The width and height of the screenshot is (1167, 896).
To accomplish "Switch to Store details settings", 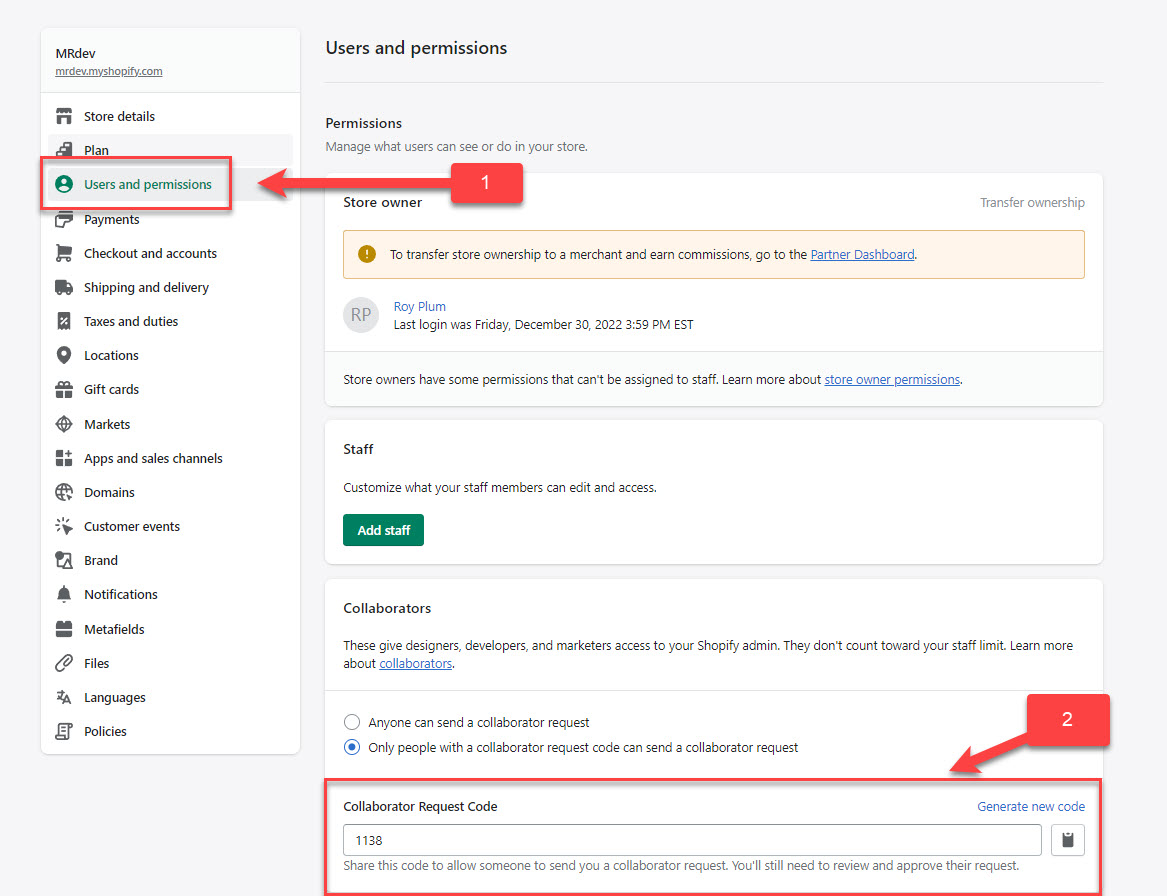I will click(x=117, y=116).
